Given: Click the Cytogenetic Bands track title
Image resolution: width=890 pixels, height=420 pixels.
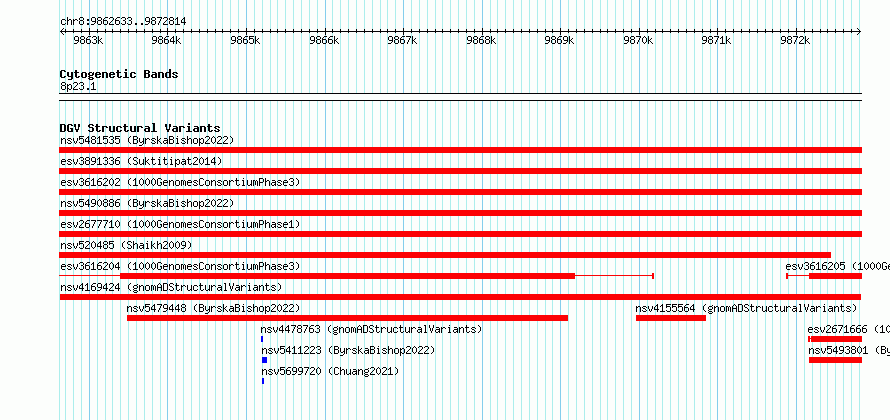Looking at the screenshot, I should click(119, 74).
